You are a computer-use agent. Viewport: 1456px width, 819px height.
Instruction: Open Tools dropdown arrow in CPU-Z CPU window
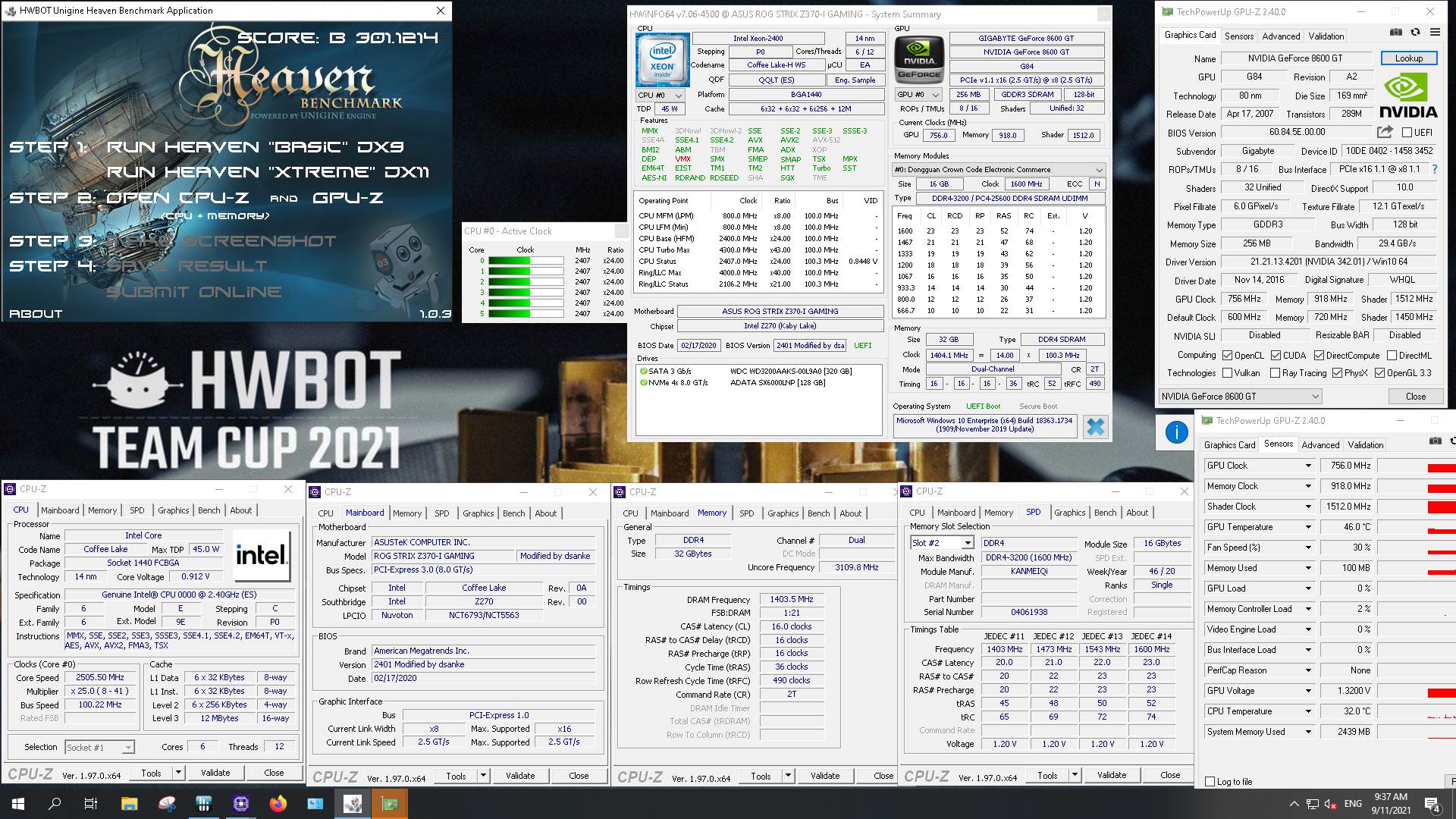pos(178,773)
